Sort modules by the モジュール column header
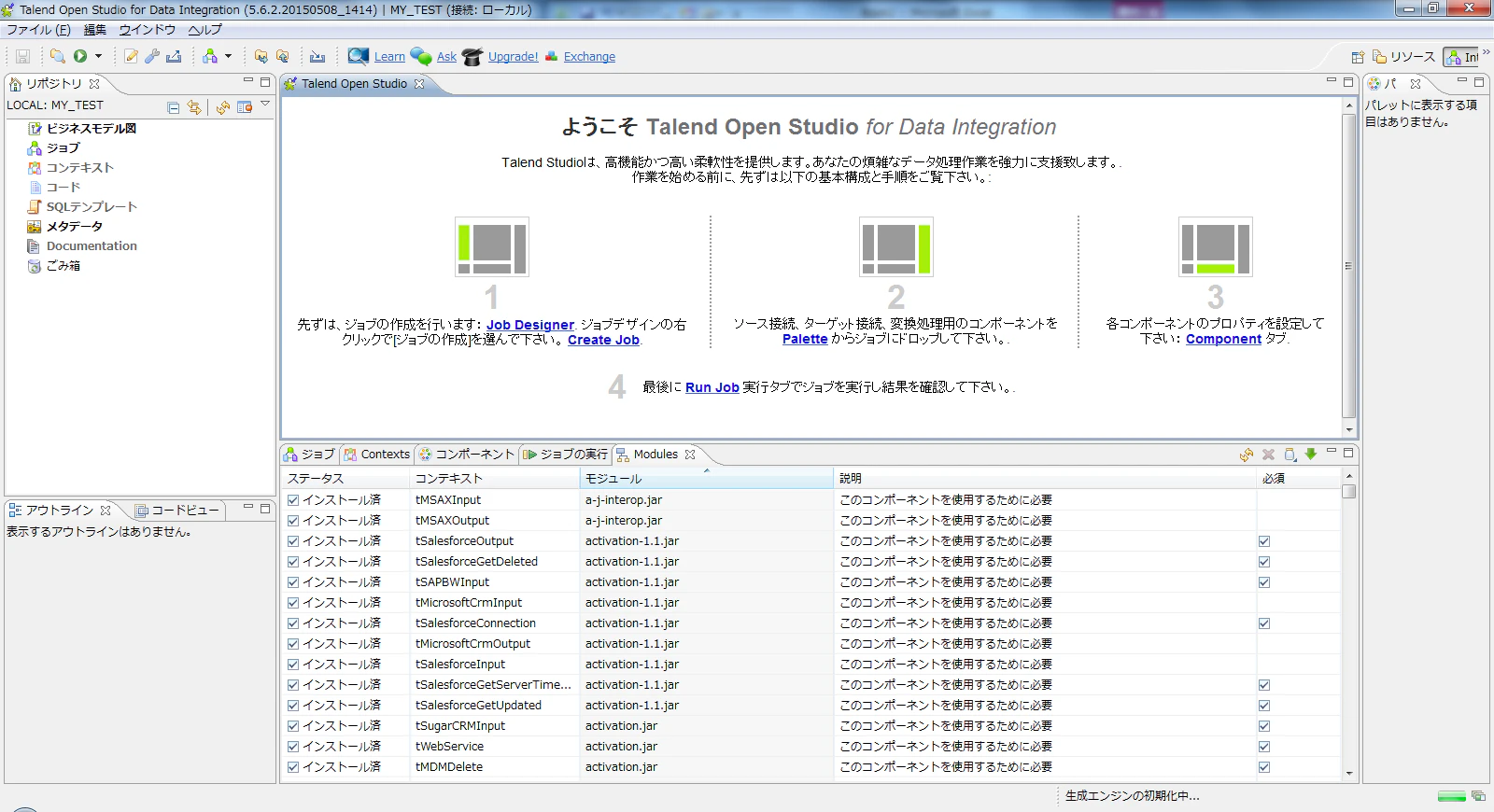 click(x=706, y=478)
